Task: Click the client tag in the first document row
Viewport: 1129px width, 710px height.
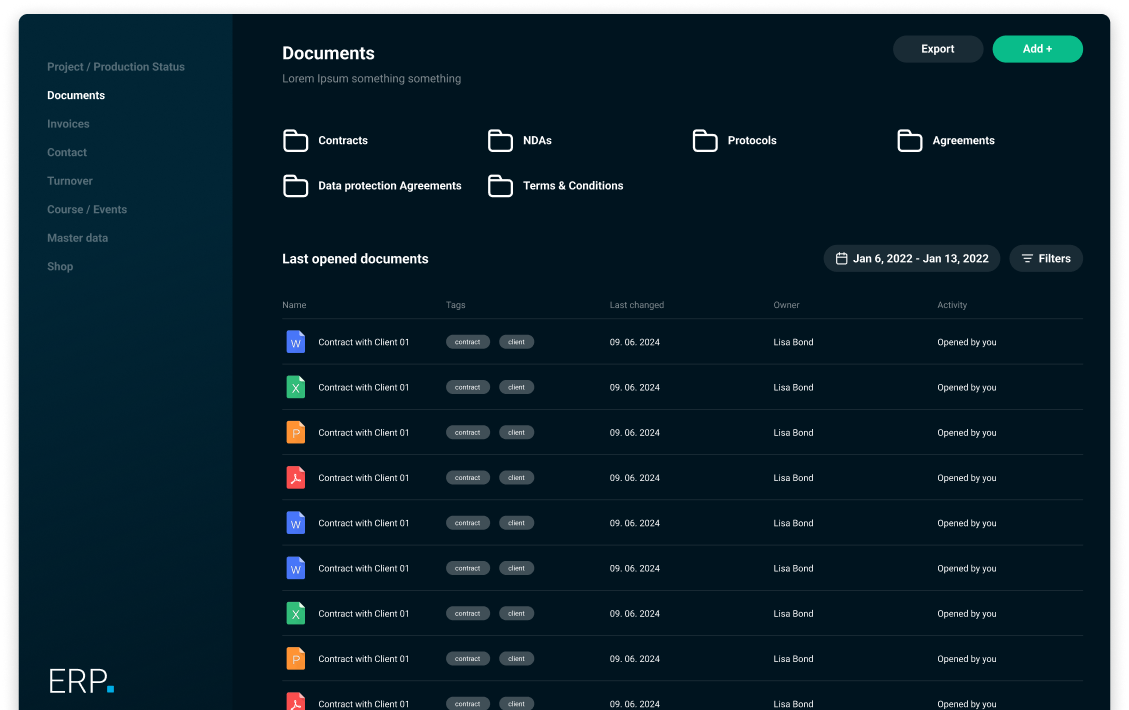Action: click(x=516, y=342)
